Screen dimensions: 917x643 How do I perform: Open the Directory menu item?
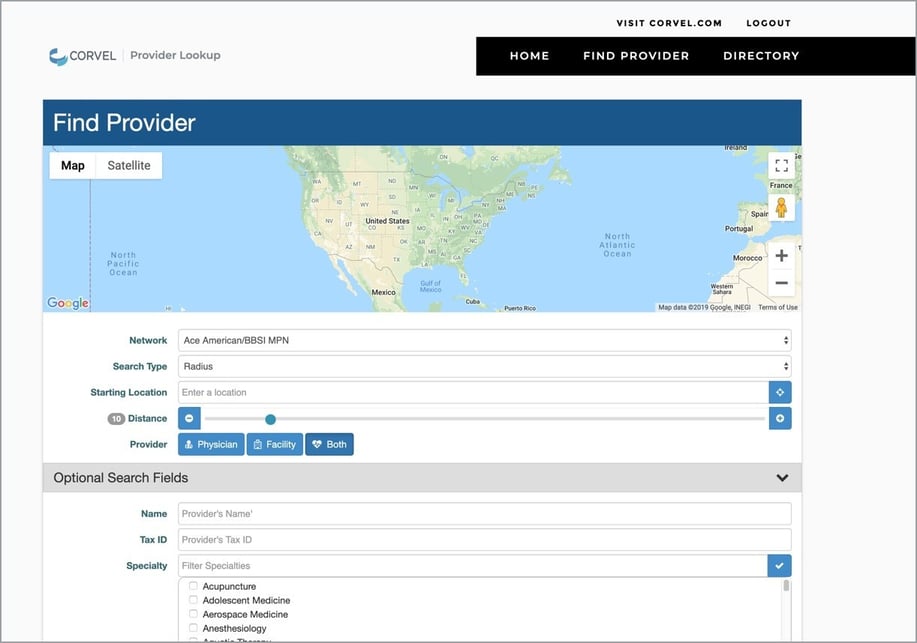[x=761, y=56]
